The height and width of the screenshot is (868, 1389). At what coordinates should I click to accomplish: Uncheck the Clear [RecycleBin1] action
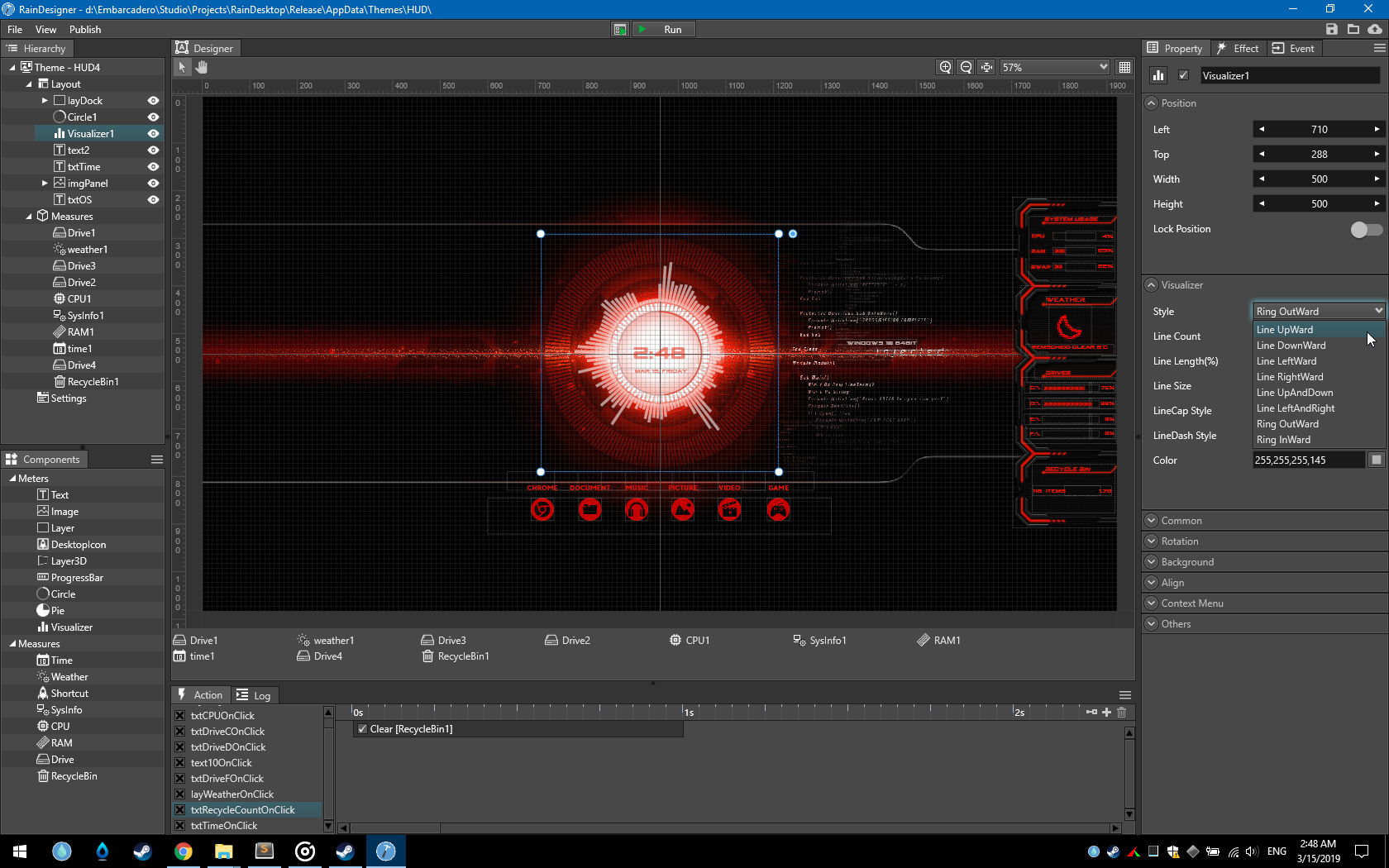point(362,729)
